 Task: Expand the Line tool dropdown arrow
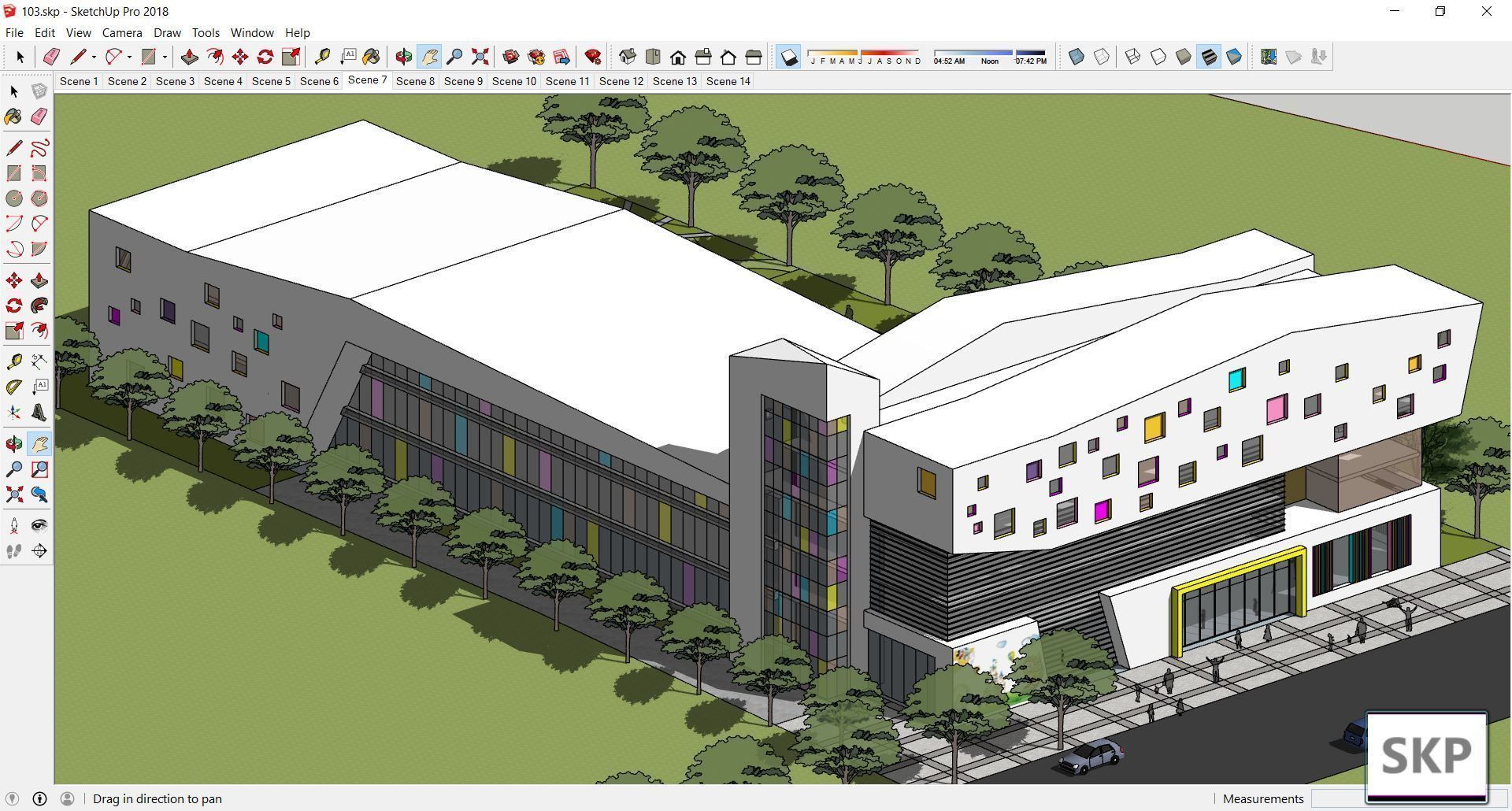[94, 57]
